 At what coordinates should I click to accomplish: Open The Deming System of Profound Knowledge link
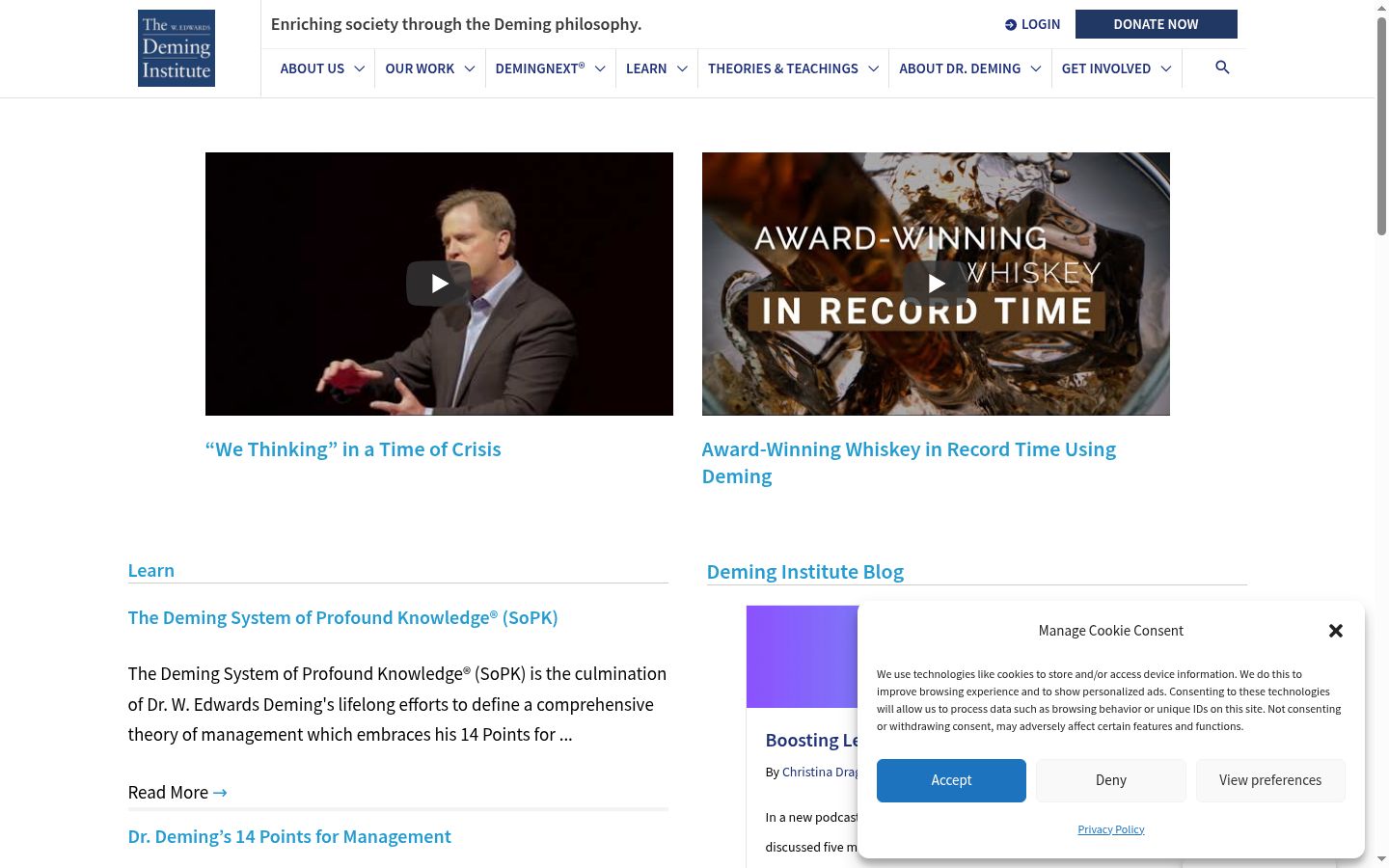[x=343, y=617]
